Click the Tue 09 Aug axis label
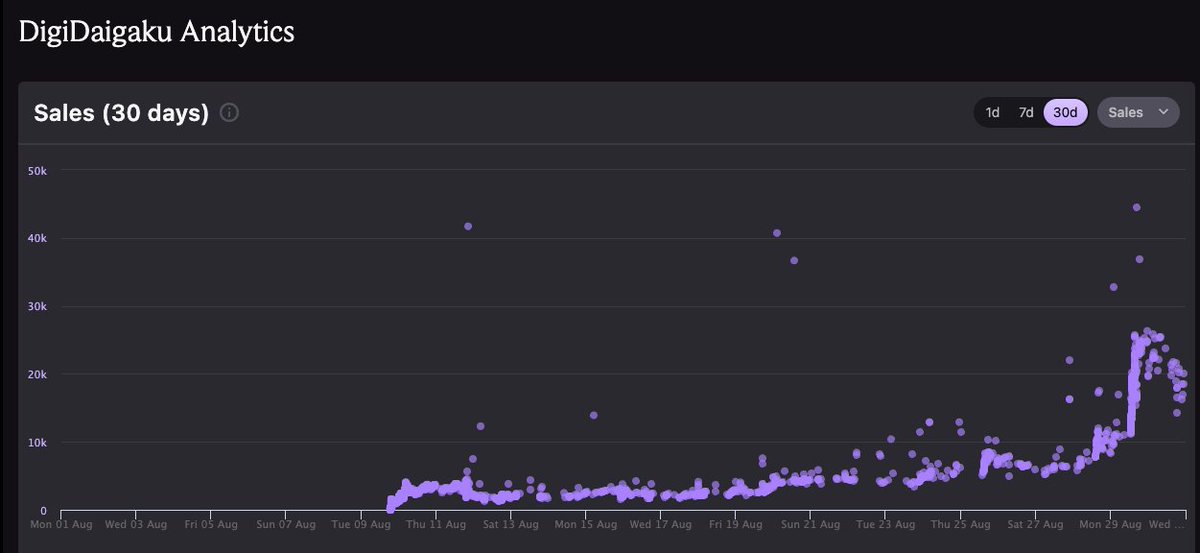 [362, 523]
